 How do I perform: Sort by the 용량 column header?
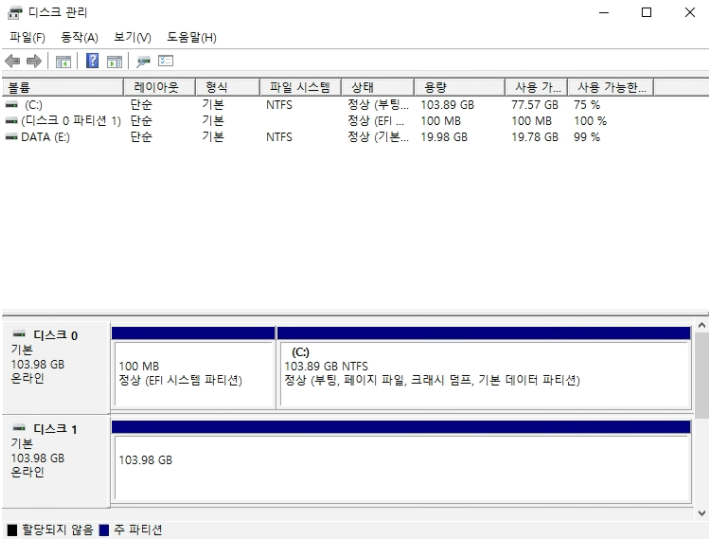[459, 87]
